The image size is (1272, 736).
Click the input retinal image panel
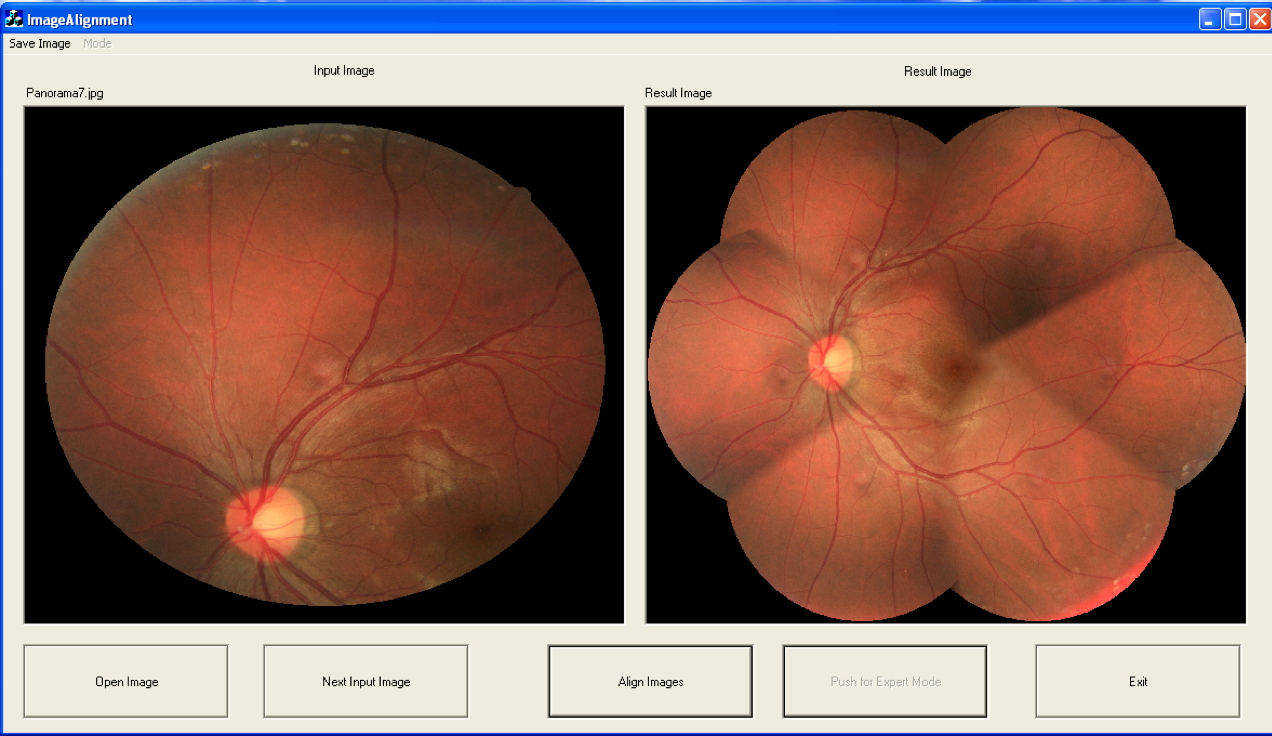click(x=324, y=365)
